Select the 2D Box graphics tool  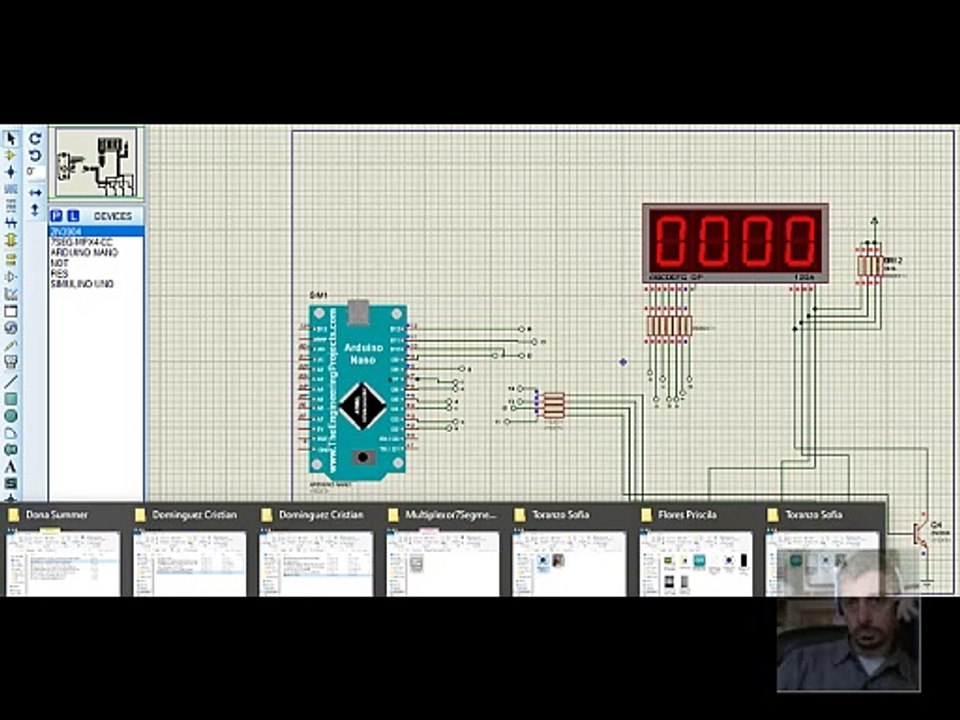(x=10, y=399)
